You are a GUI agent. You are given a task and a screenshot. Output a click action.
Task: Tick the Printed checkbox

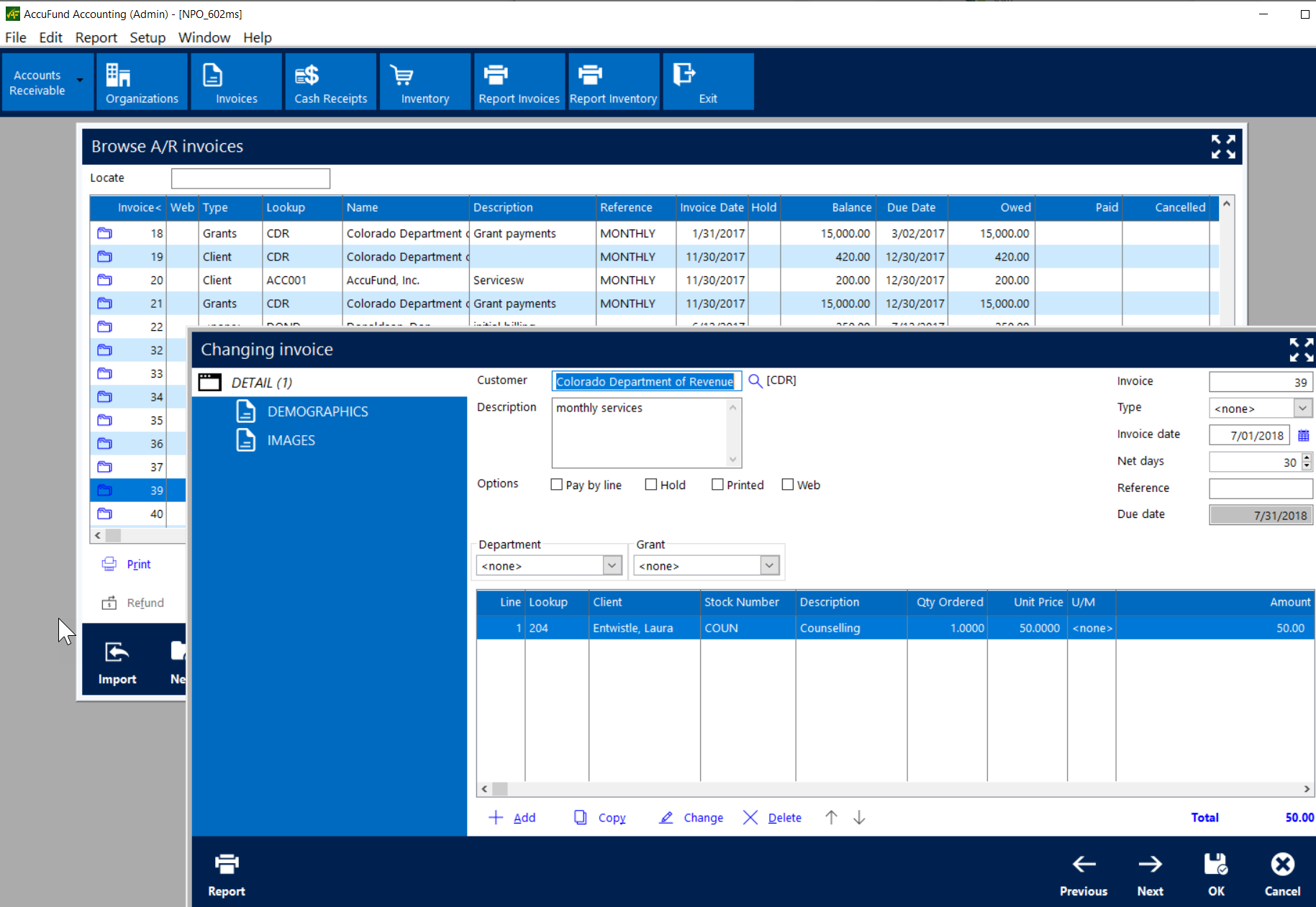click(x=717, y=485)
